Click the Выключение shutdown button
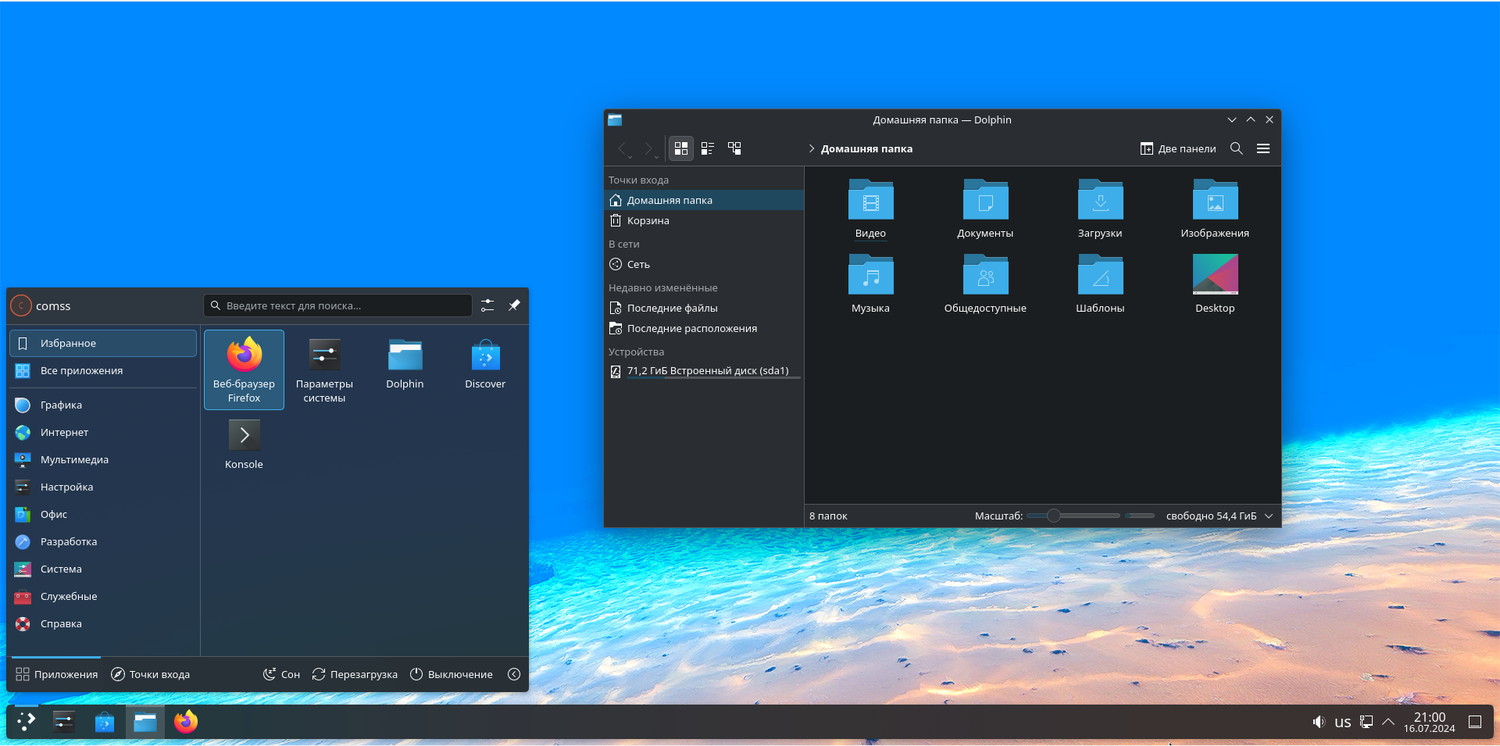The width and height of the screenshot is (1500, 746). 451,674
